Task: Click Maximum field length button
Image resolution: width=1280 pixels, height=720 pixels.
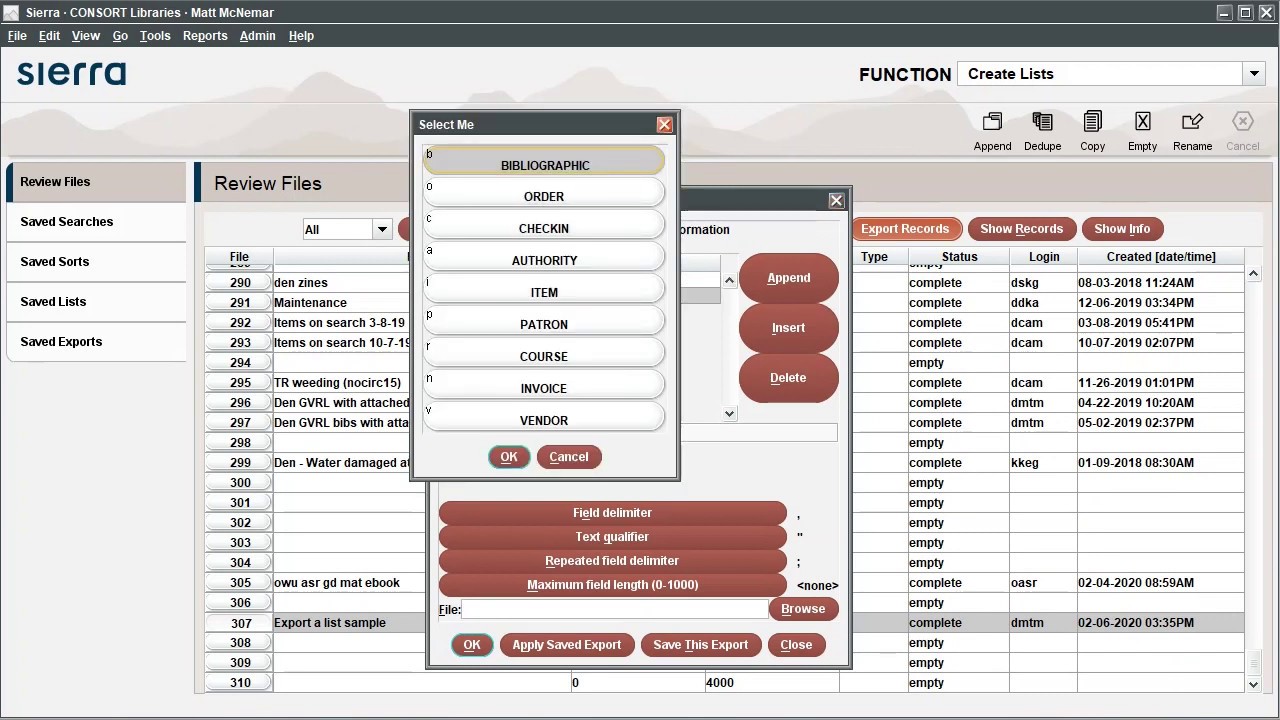Action: coord(612,585)
